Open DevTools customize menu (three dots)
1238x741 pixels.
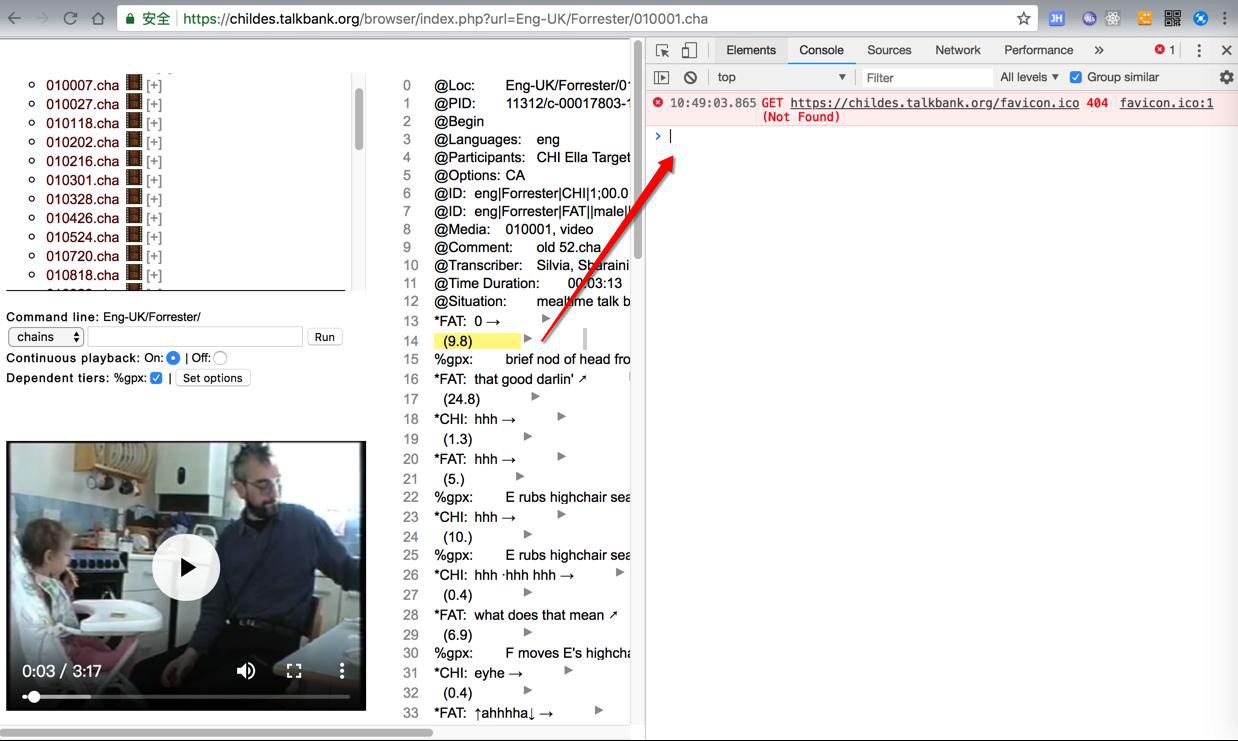pyautogui.click(x=1199, y=50)
